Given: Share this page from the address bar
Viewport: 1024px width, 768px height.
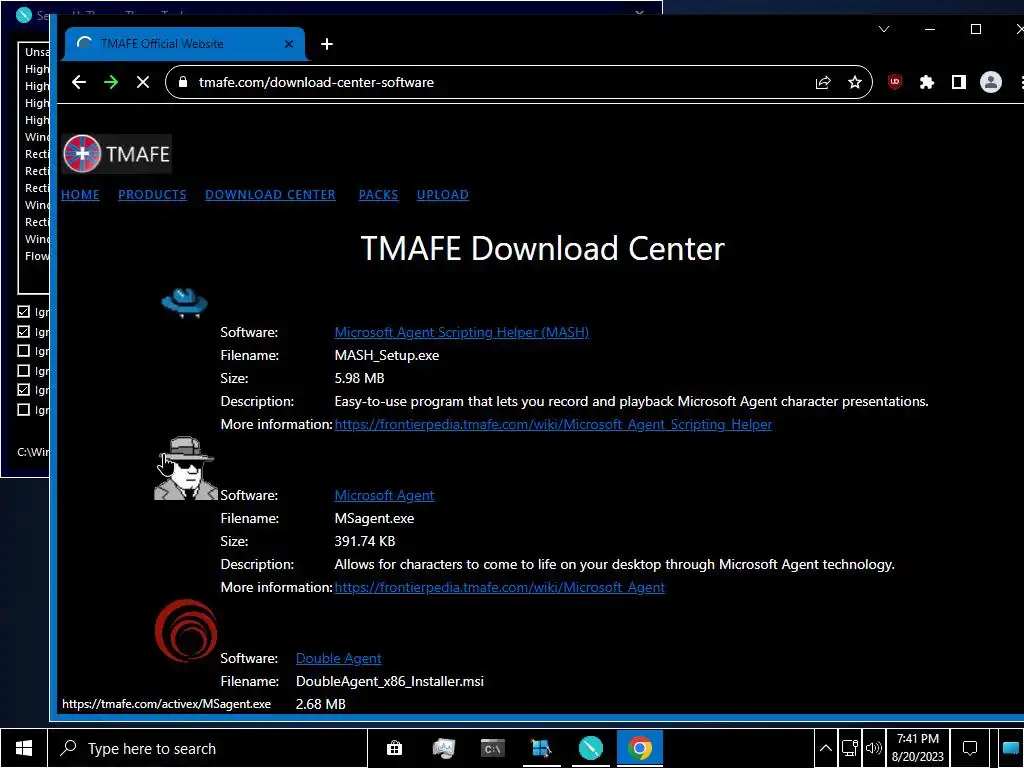Looking at the screenshot, I should point(823,82).
